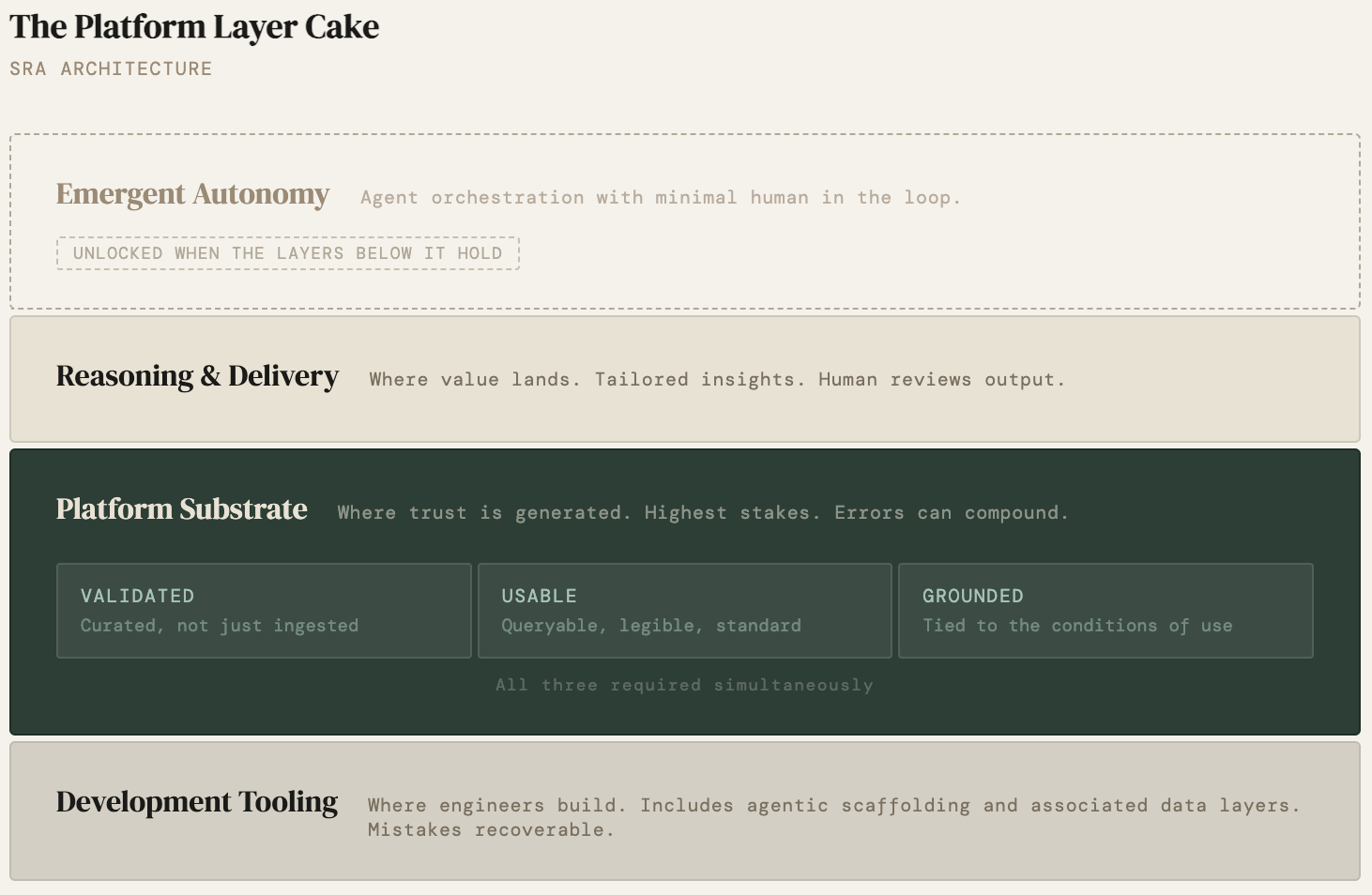Choose the "GROUNDED" card label
This screenshot has width=1372, height=895.
point(972,596)
